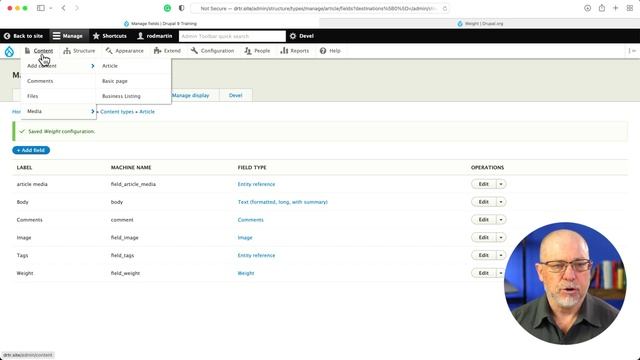Edit the Body field

pyautogui.click(x=484, y=202)
